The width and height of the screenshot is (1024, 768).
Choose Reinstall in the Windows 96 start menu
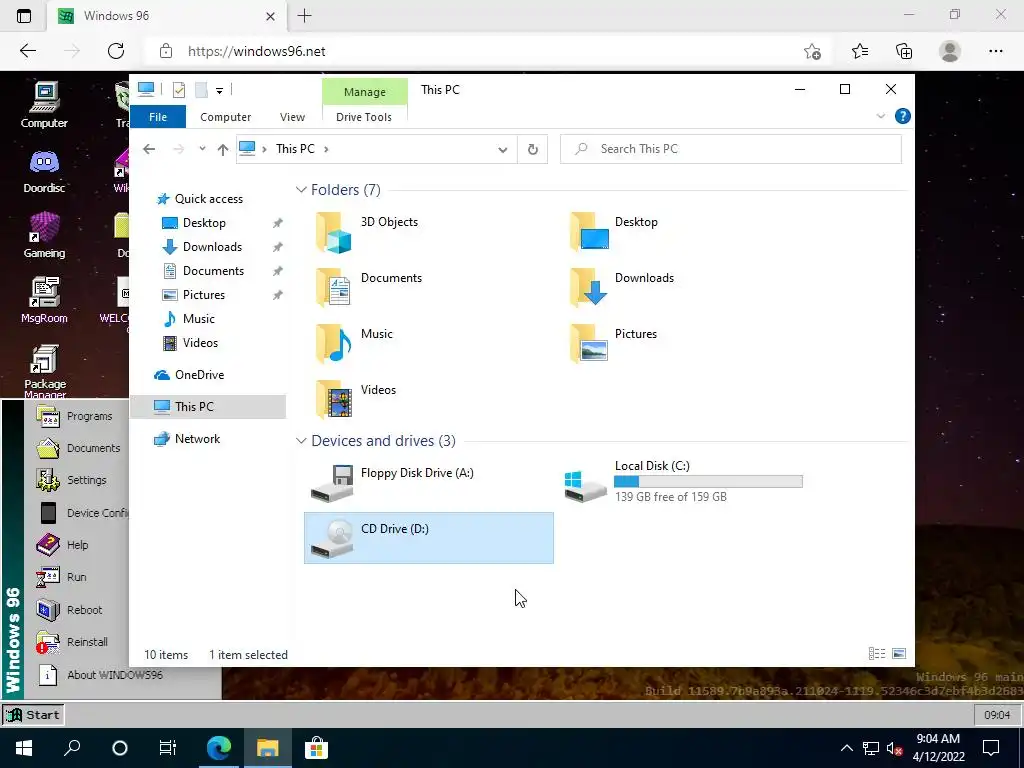tap(76, 642)
